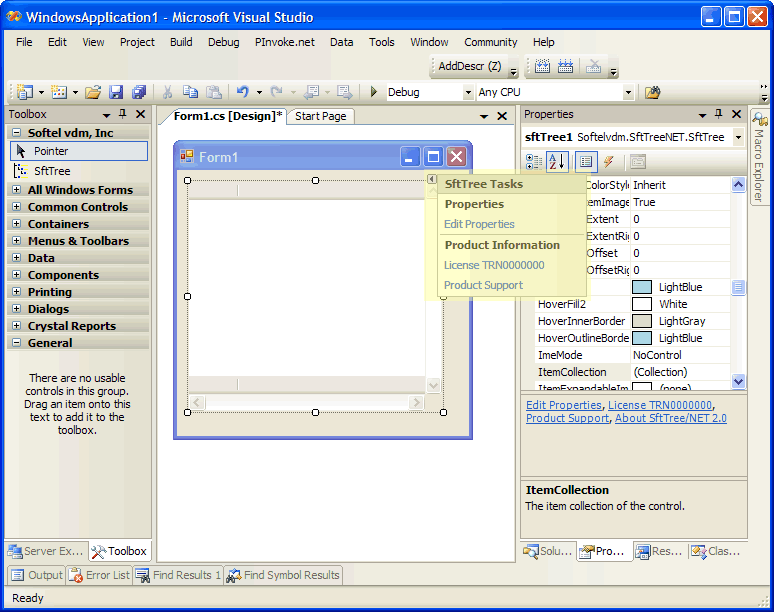Select the SftTree control in Toolbox
Image resolution: width=774 pixels, height=612 pixels.
[x=52, y=171]
